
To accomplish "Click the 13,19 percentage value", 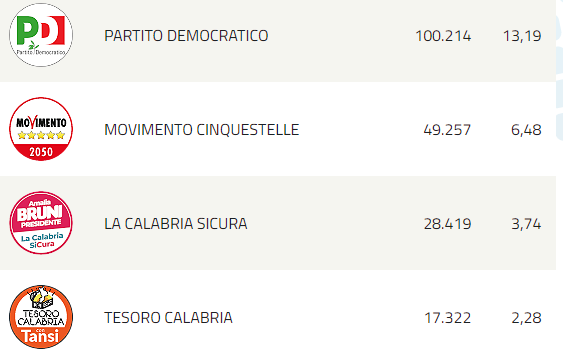I will 522,36.
